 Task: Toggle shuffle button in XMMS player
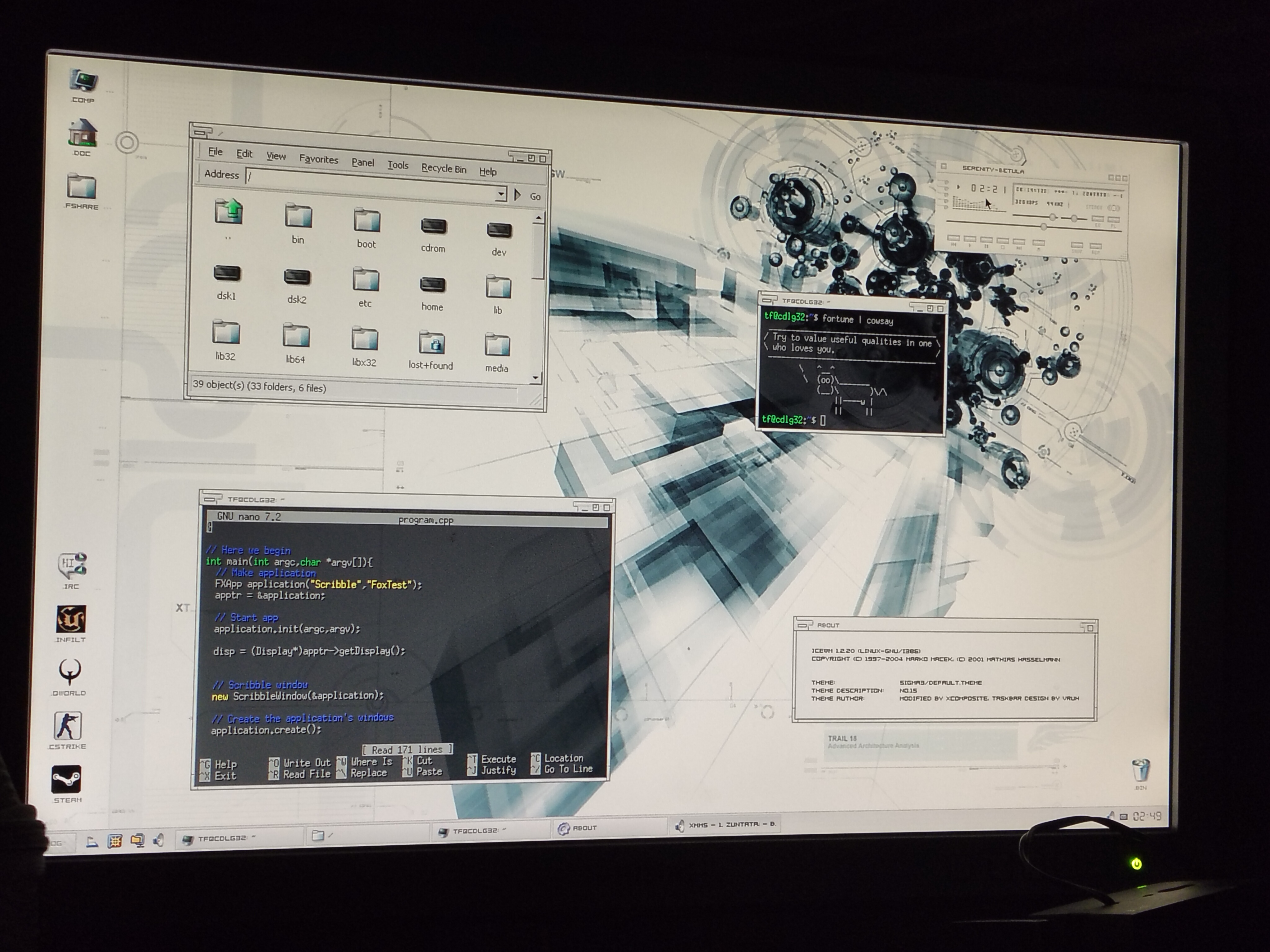click(x=1077, y=246)
